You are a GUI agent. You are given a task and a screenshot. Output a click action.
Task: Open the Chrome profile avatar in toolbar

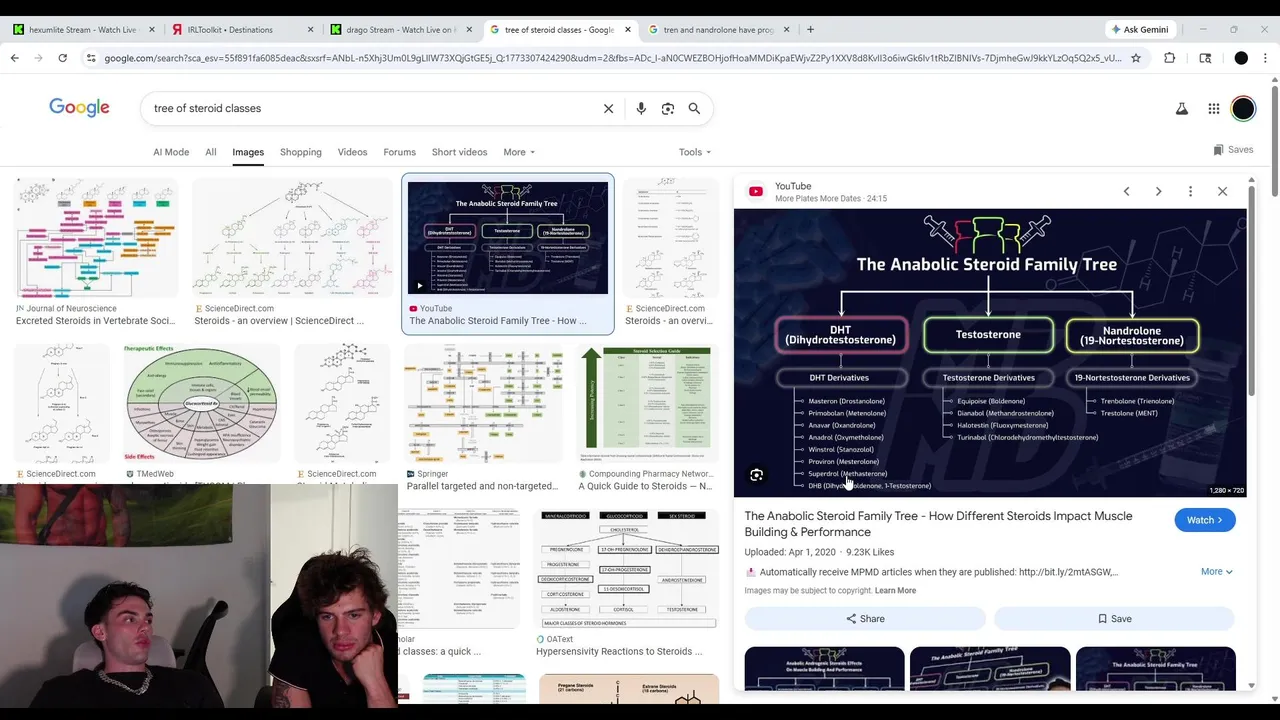pos(1241,58)
